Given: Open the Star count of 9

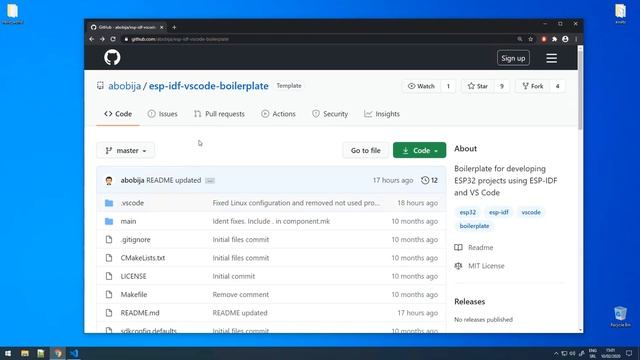Looking at the screenshot, I should pyautogui.click(x=502, y=86).
